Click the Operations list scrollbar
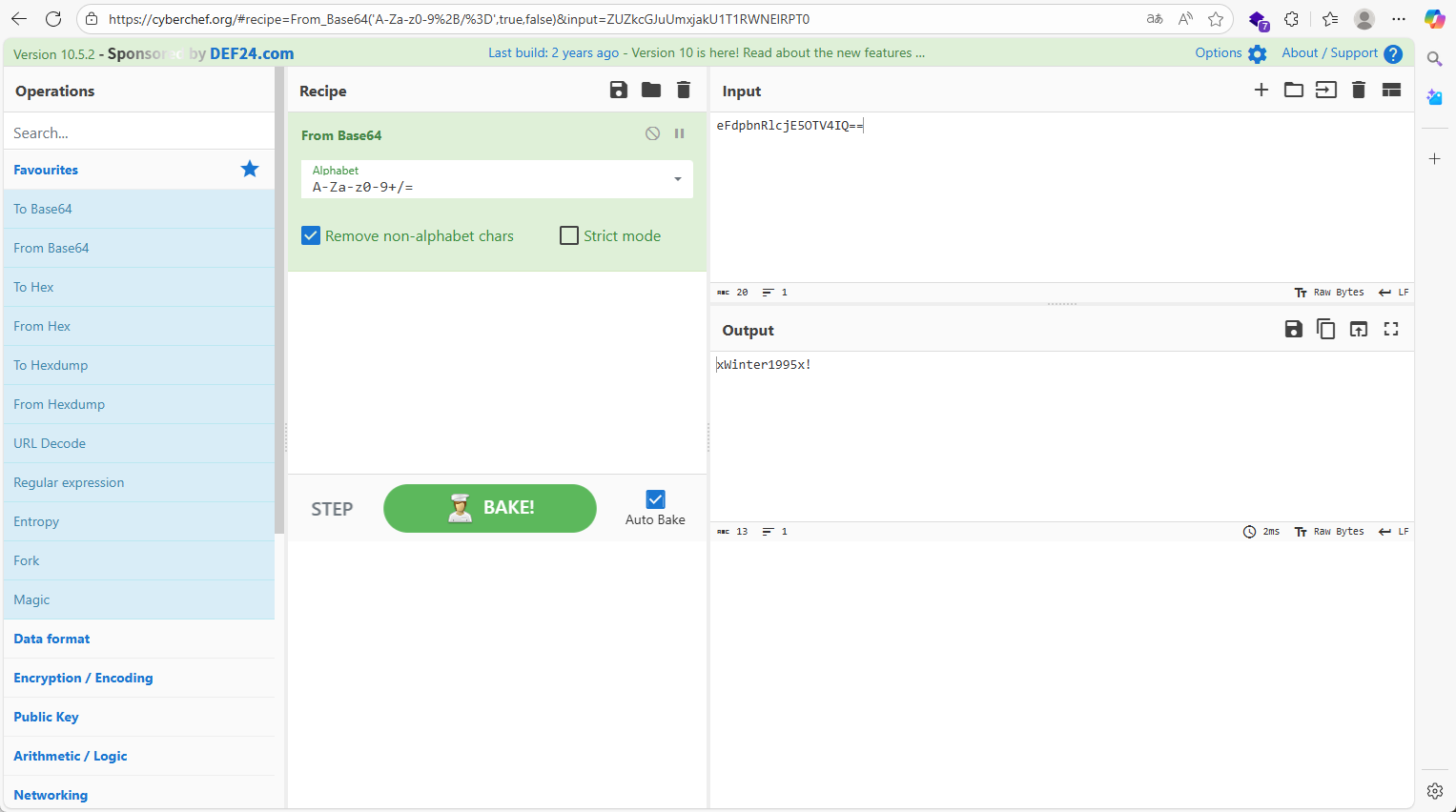1456x812 pixels. coord(279,300)
